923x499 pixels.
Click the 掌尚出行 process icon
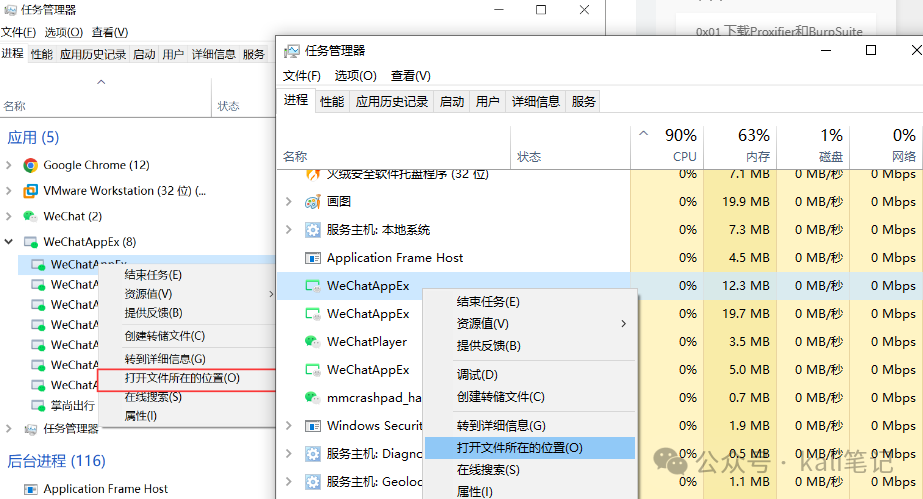pos(38,405)
